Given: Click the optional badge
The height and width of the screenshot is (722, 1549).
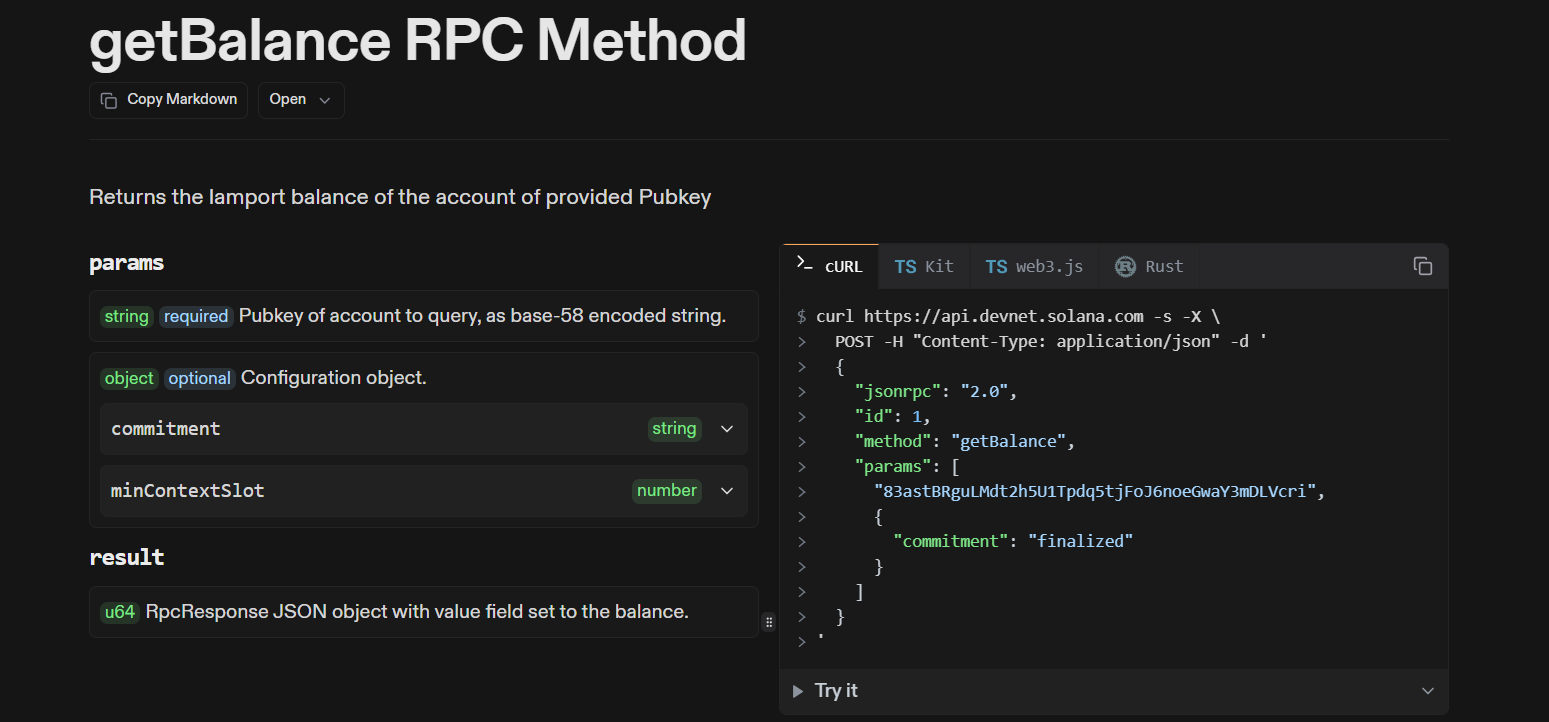Looking at the screenshot, I should tap(199, 378).
